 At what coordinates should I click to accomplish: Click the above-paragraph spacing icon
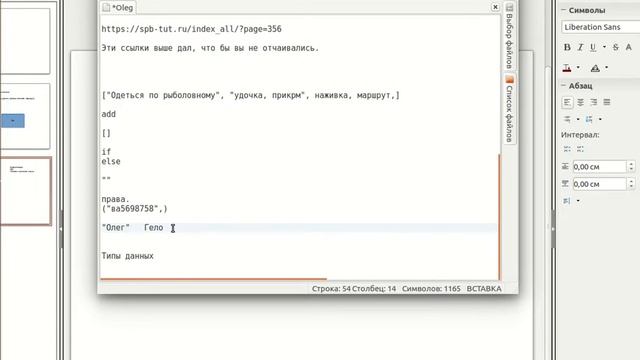click(x=565, y=167)
